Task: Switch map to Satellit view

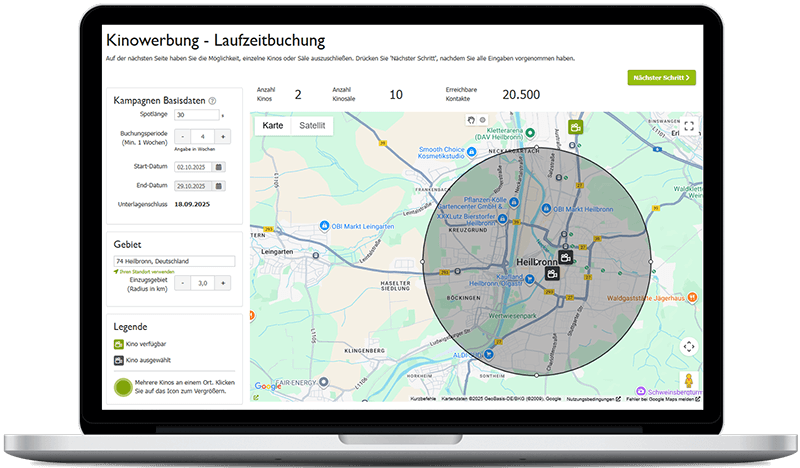Action: click(x=313, y=126)
